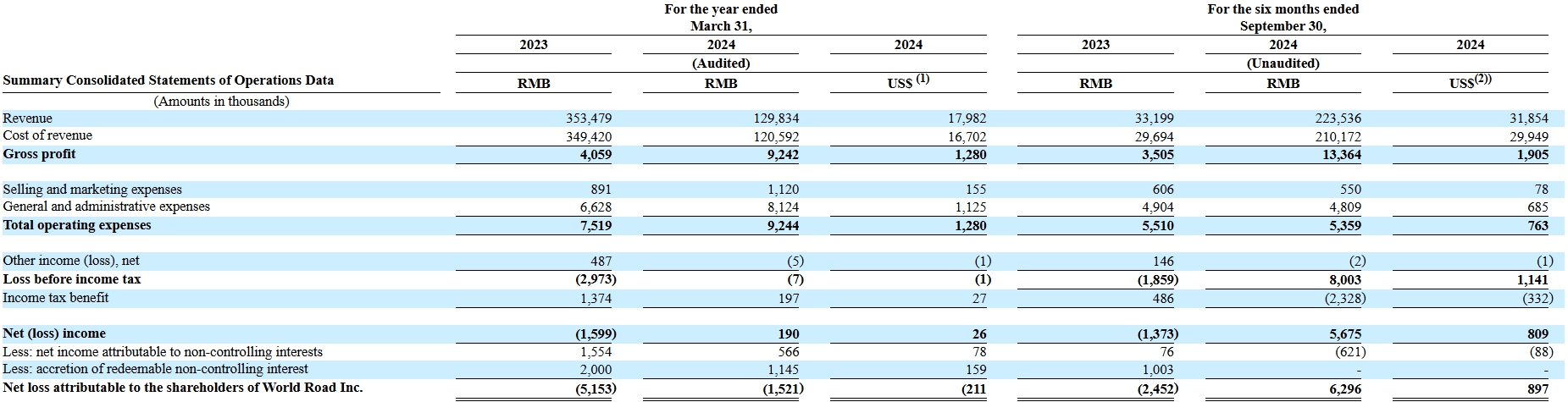Click the (Audited) column header label
The image size is (1568, 402).
(x=721, y=63)
